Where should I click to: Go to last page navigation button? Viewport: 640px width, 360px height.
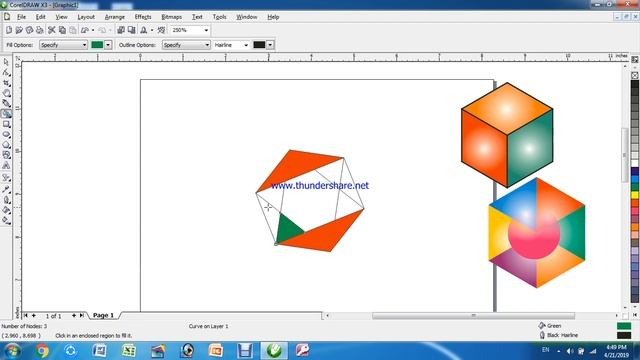pos(82,316)
